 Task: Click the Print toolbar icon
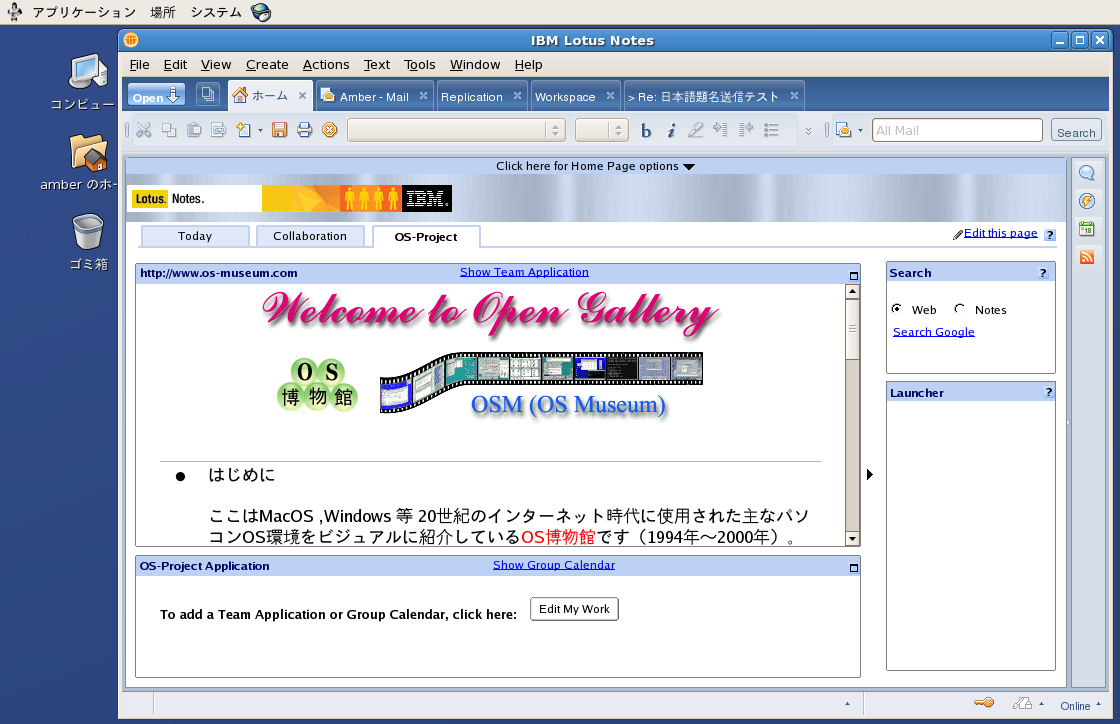click(304, 130)
